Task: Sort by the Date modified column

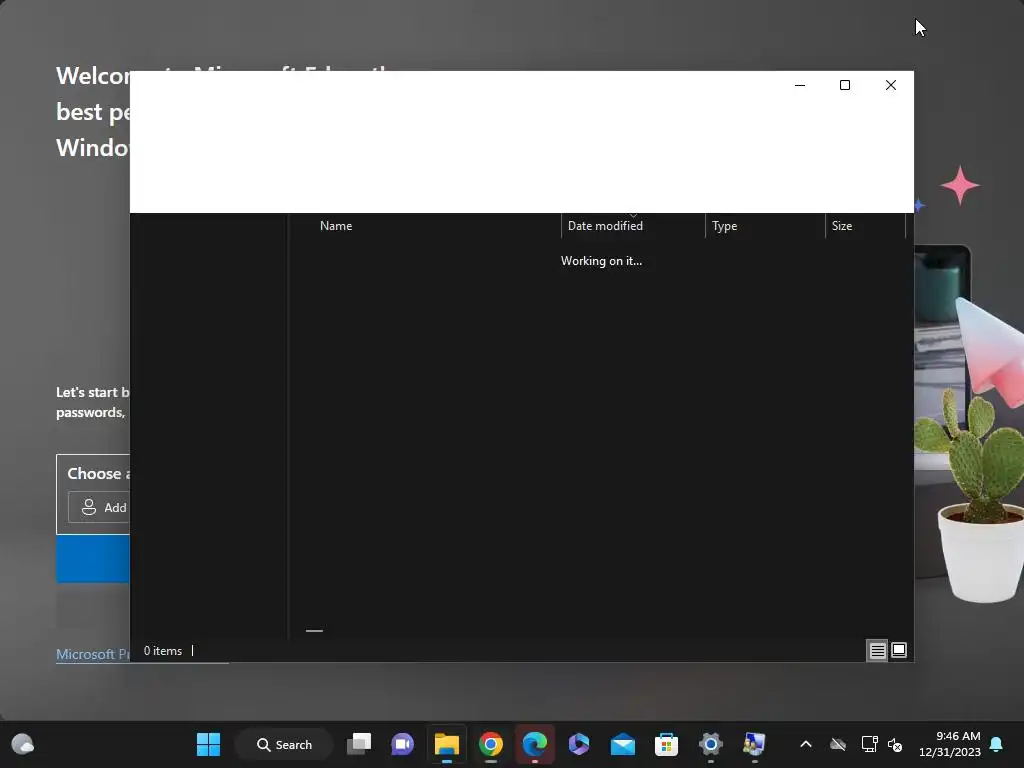Action: coord(633,226)
